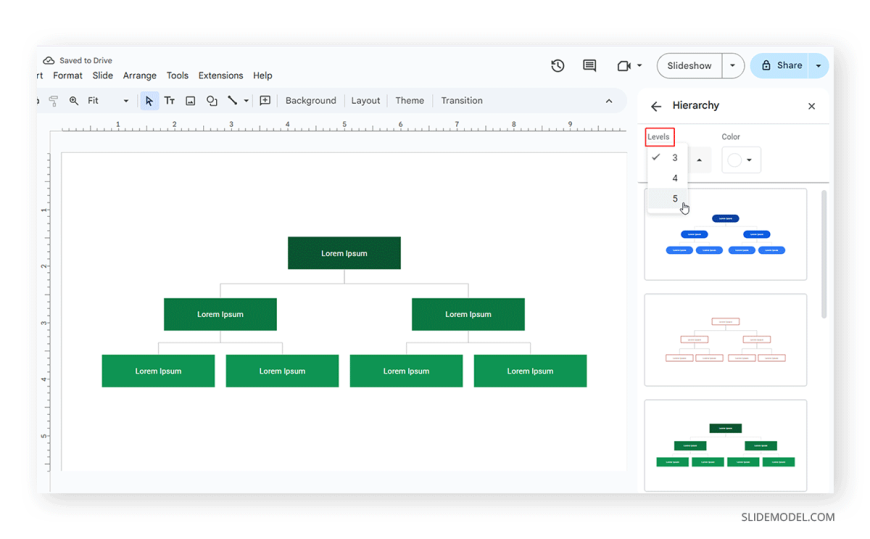Click the video camera meeting icon
The image size is (870, 539).
[624, 66]
